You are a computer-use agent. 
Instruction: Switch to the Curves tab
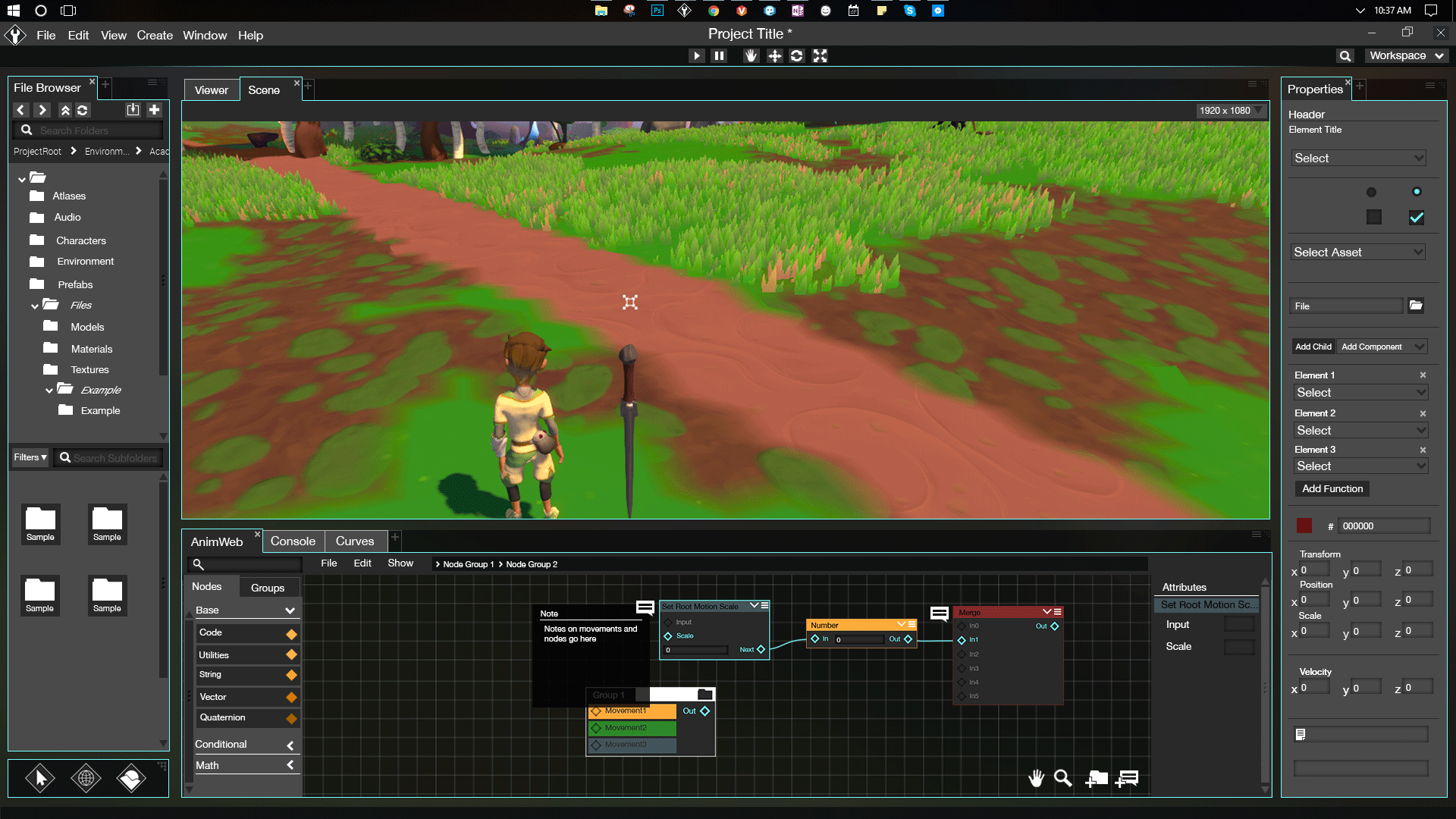coord(354,541)
